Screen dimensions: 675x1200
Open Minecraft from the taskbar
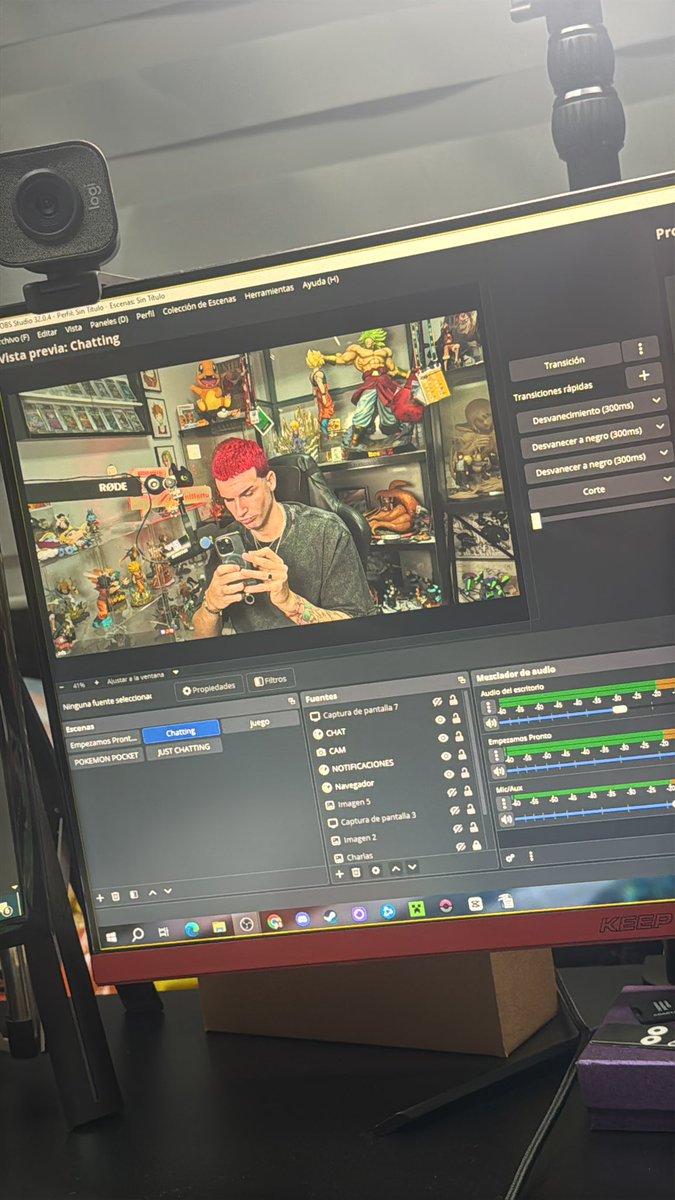[x=416, y=908]
